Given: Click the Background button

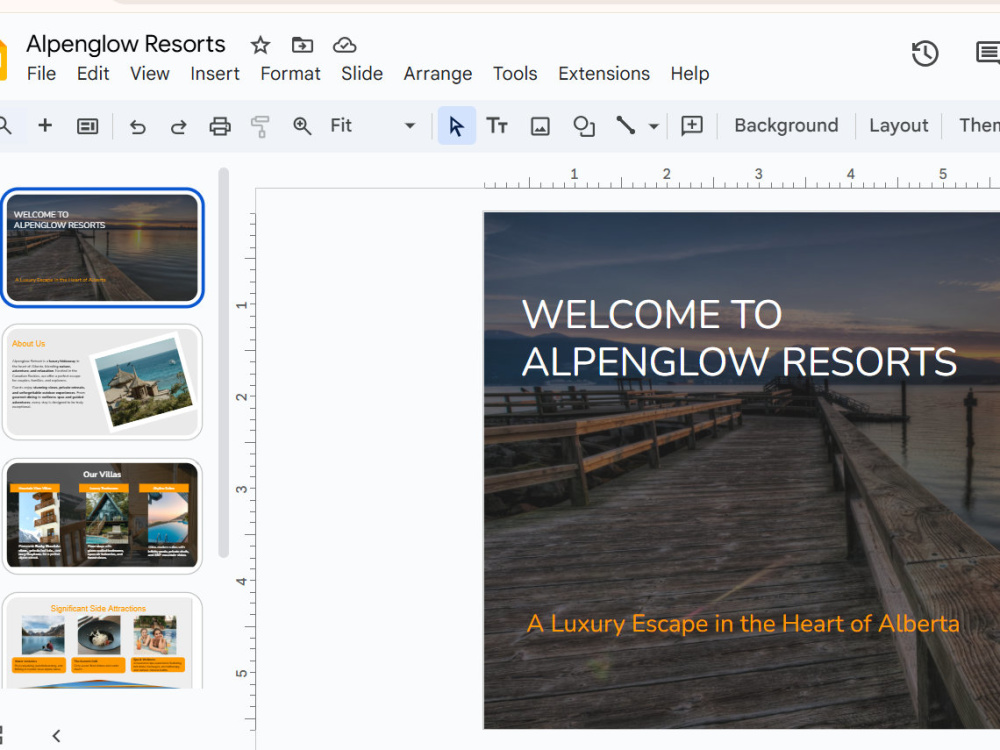Looking at the screenshot, I should pyautogui.click(x=786, y=125).
